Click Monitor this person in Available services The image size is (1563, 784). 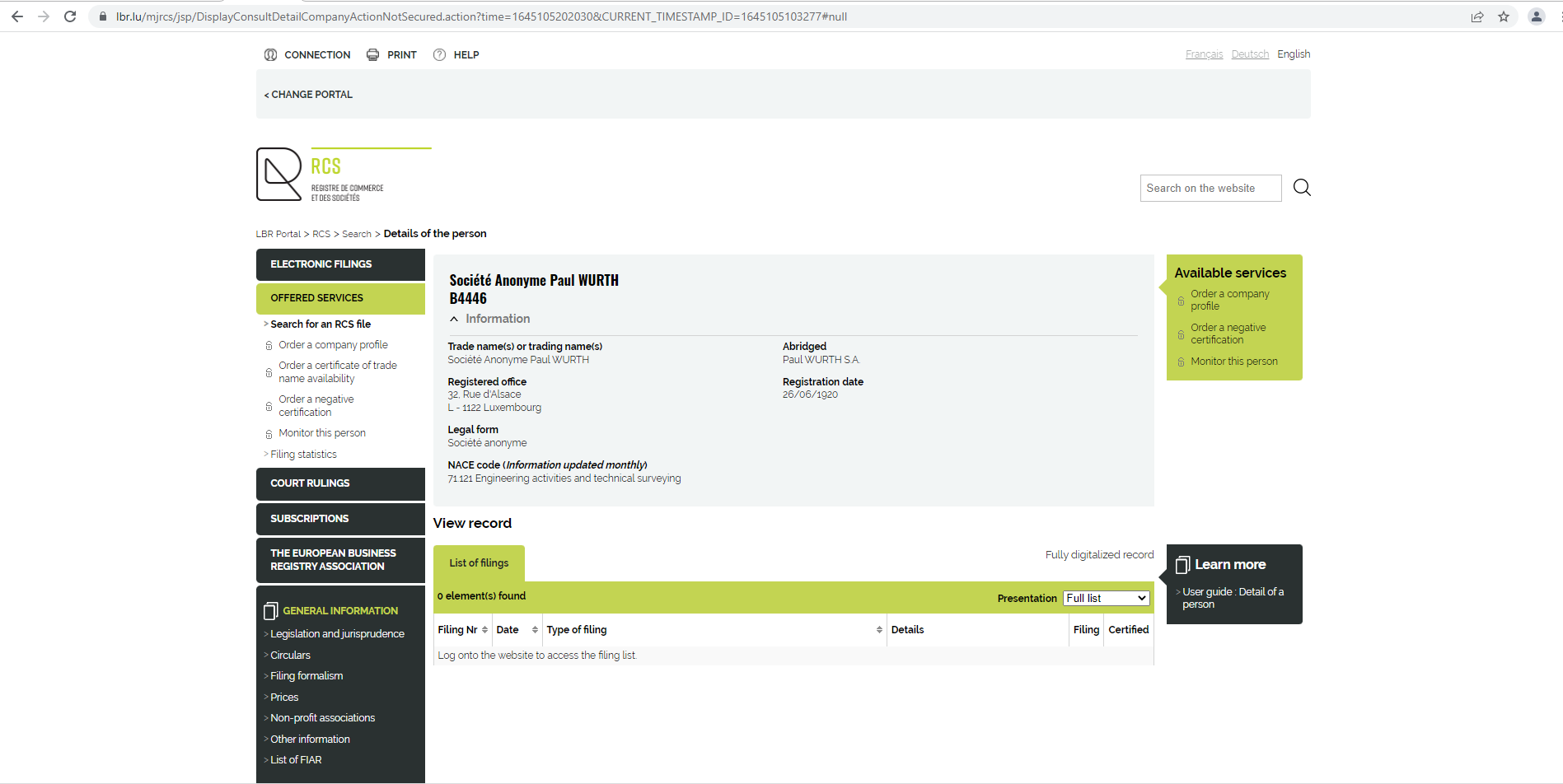[1233, 362]
